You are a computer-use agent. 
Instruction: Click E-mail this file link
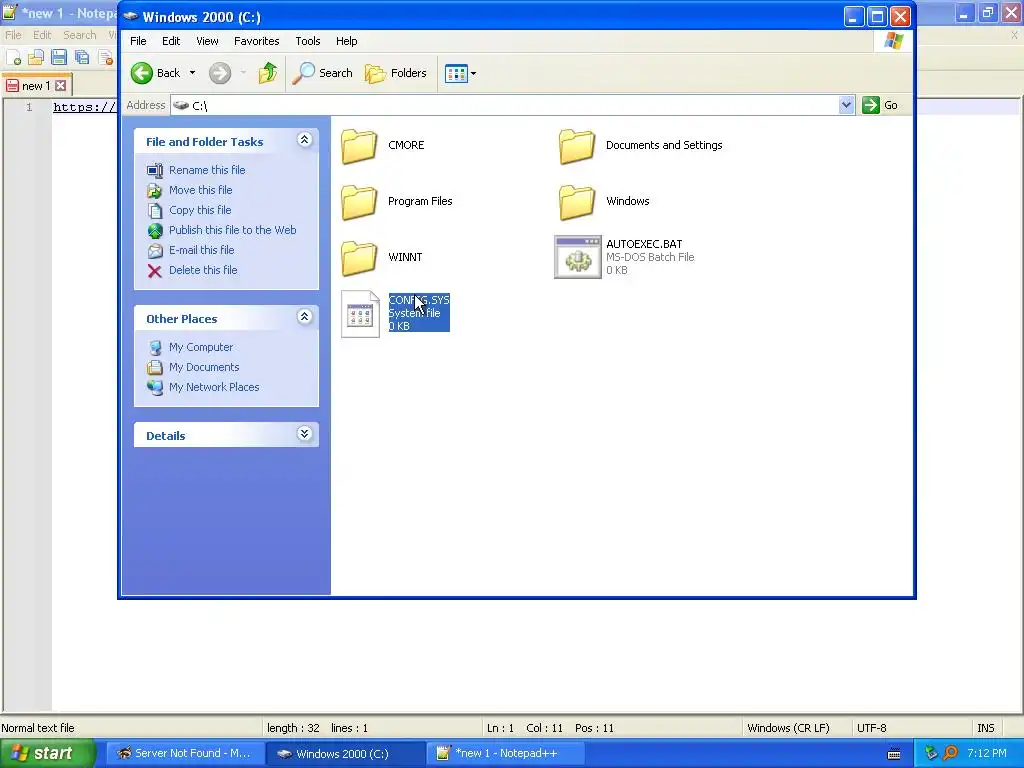[201, 250]
